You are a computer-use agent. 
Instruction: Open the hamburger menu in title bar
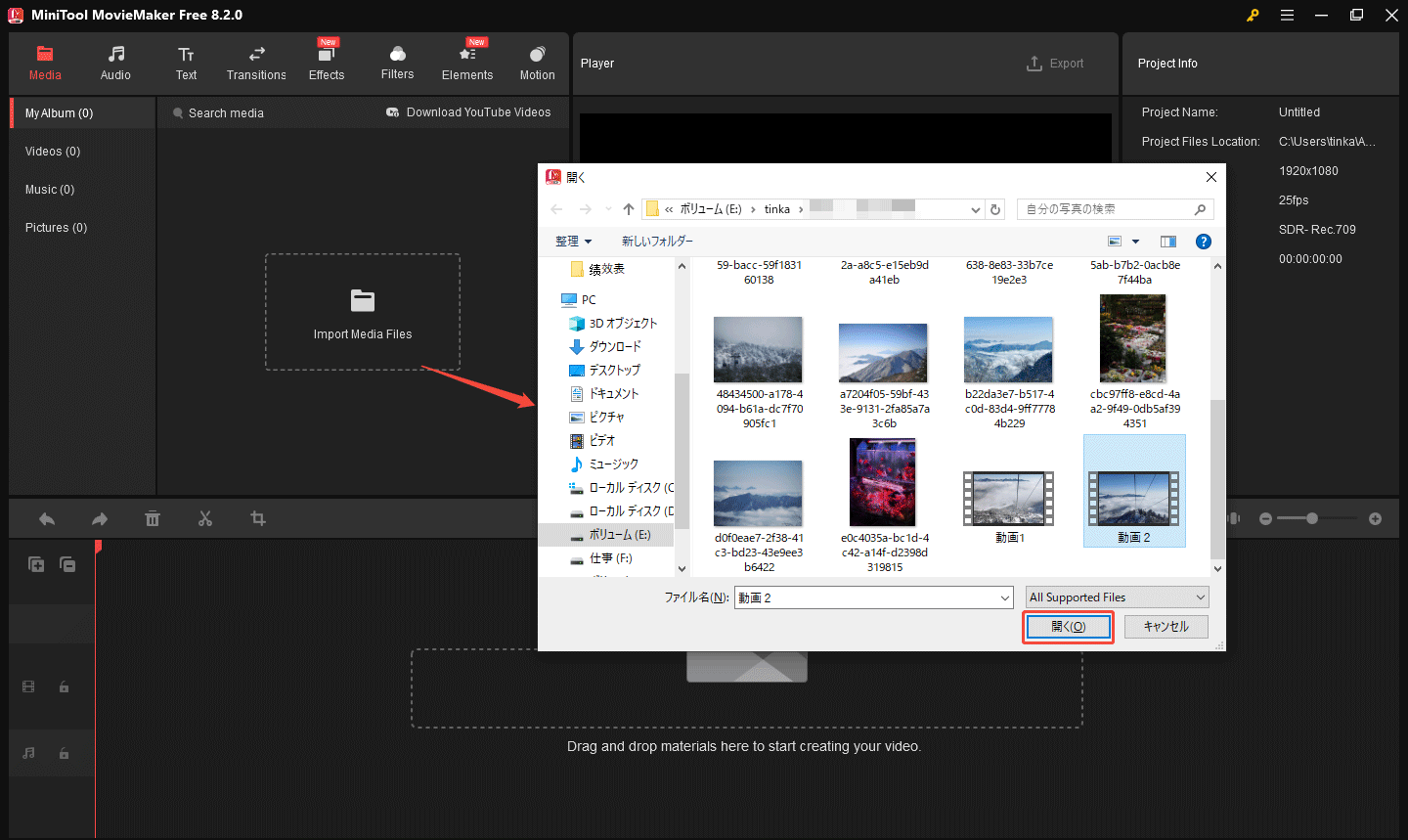[1287, 15]
